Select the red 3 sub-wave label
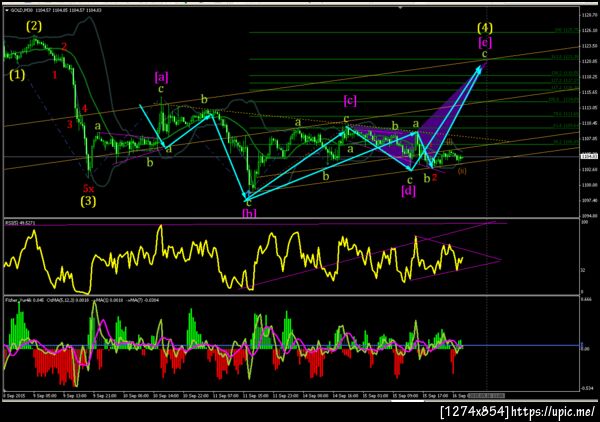Image resolution: width=600 pixels, height=422 pixels. 70,124
